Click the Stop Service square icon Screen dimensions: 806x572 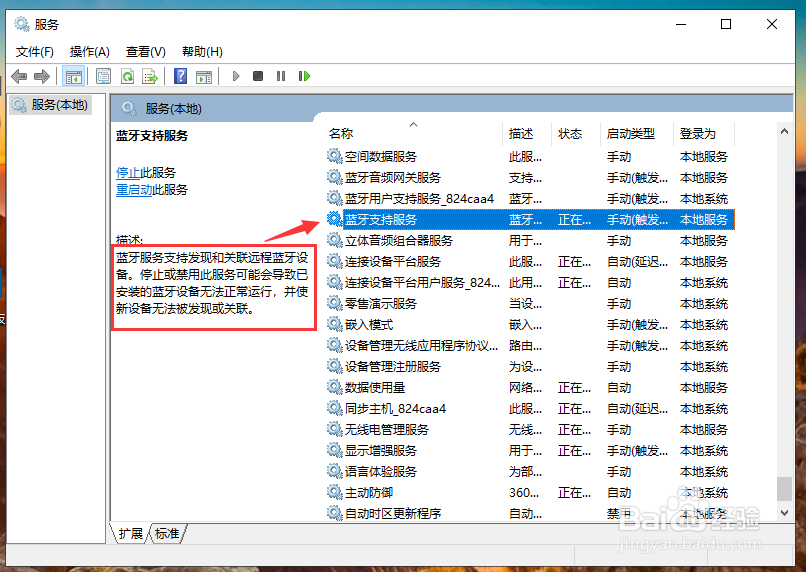[258, 76]
